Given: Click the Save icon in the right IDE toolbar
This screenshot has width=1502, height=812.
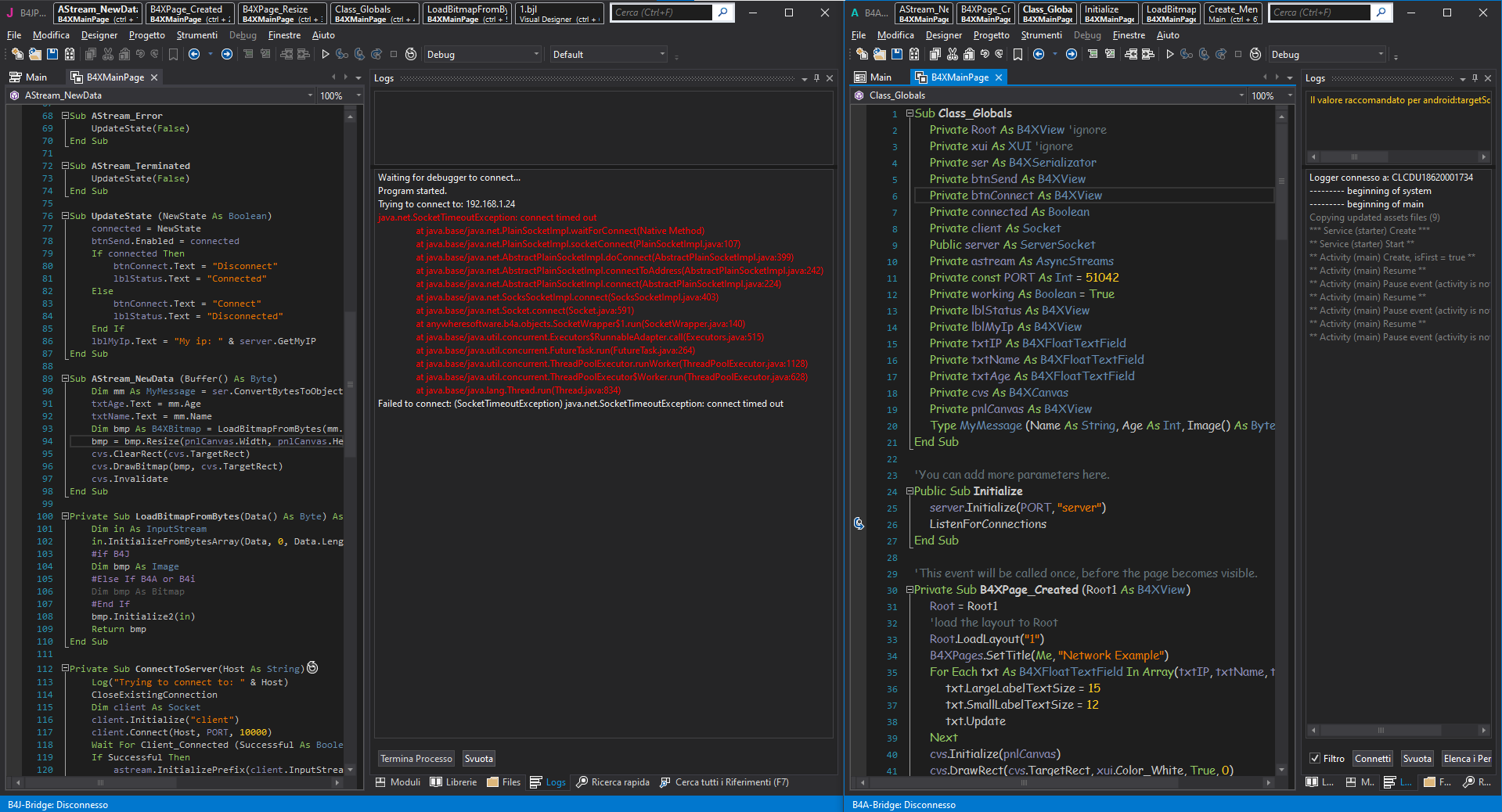Looking at the screenshot, I should tap(896, 54).
